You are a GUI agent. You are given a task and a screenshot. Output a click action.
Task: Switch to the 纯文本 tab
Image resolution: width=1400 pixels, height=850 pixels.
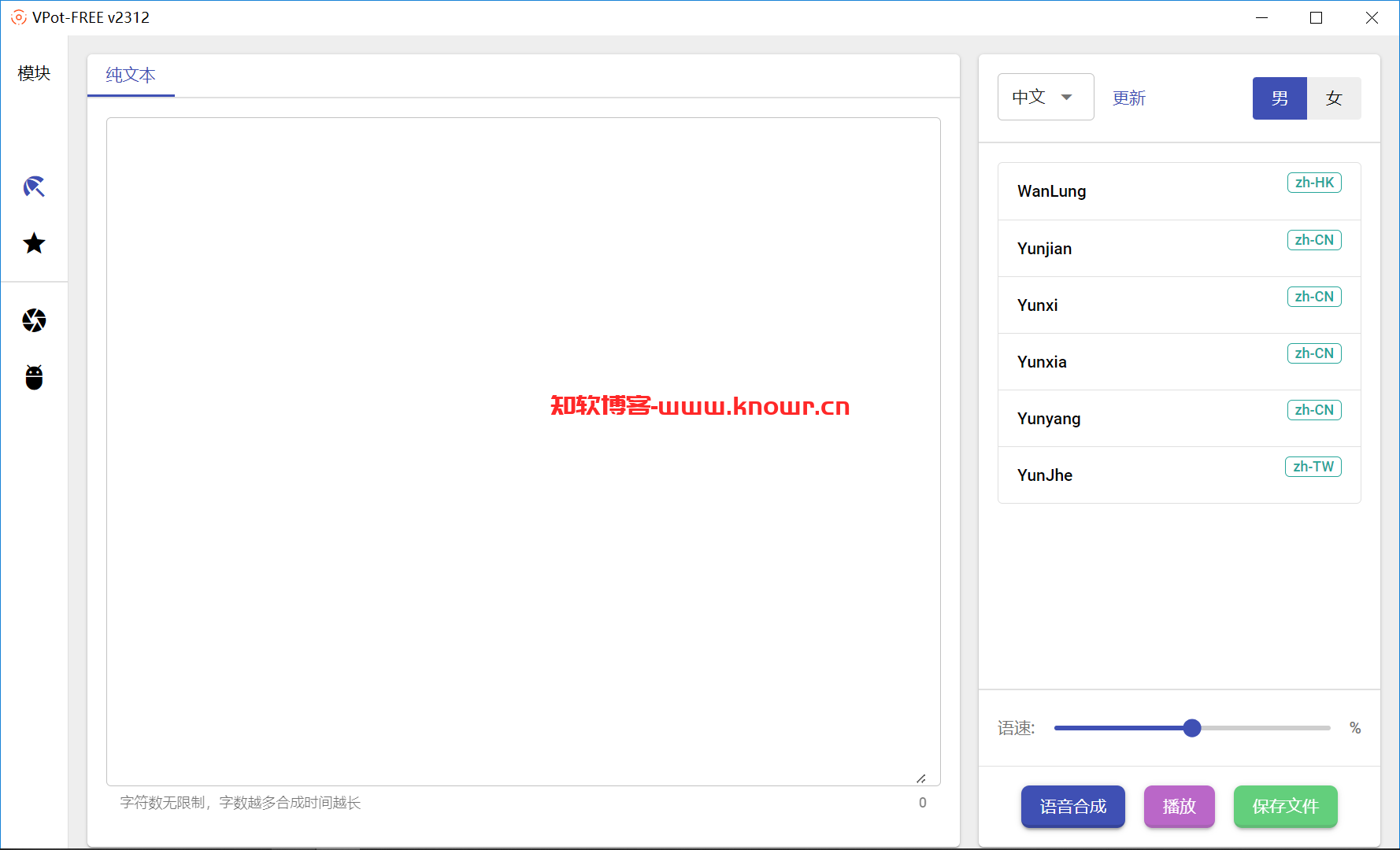click(131, 75)
